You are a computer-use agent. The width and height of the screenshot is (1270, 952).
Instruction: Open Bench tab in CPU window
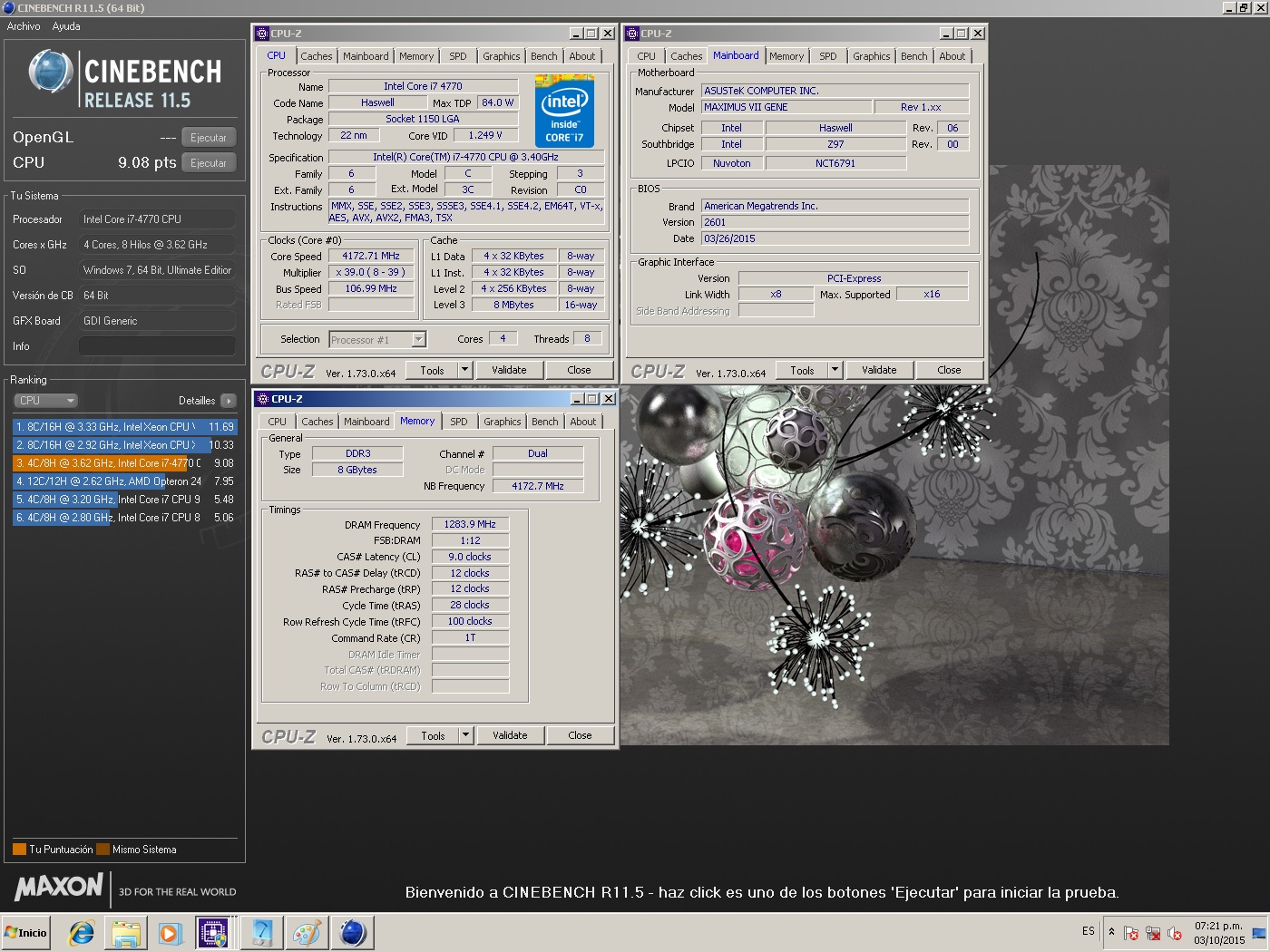[544, 56]
